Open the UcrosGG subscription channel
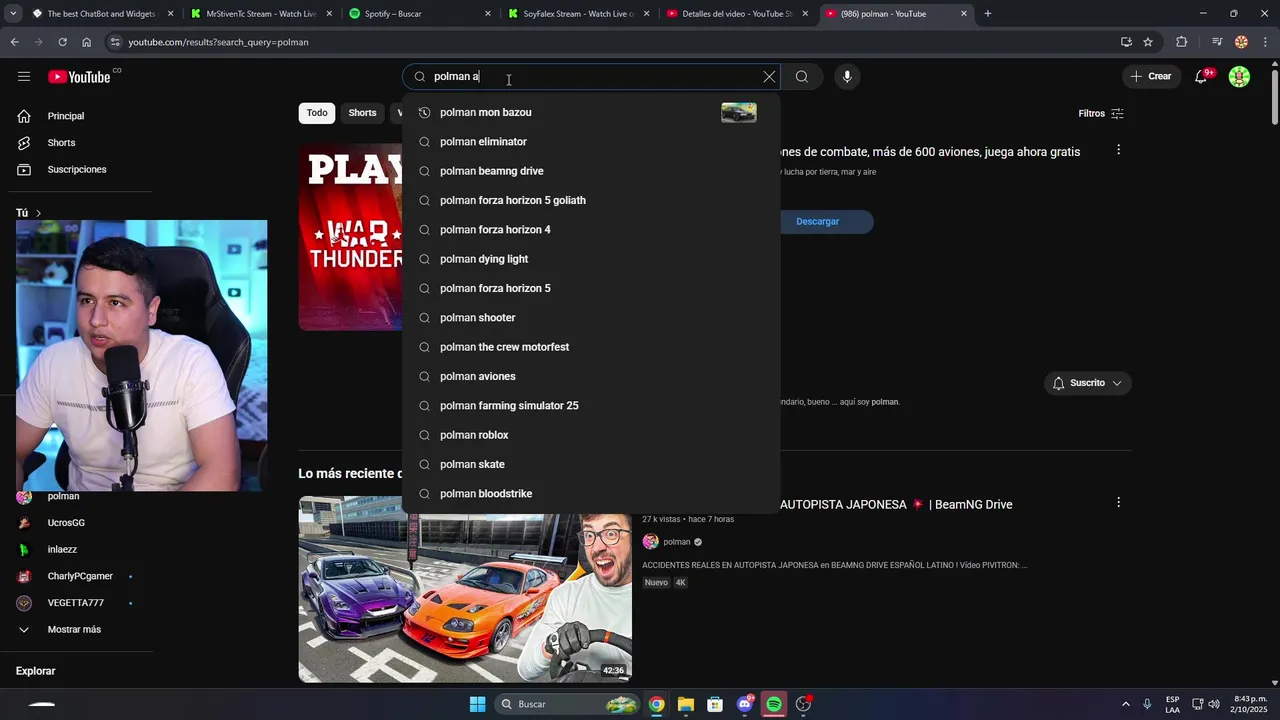 (66, 523)
